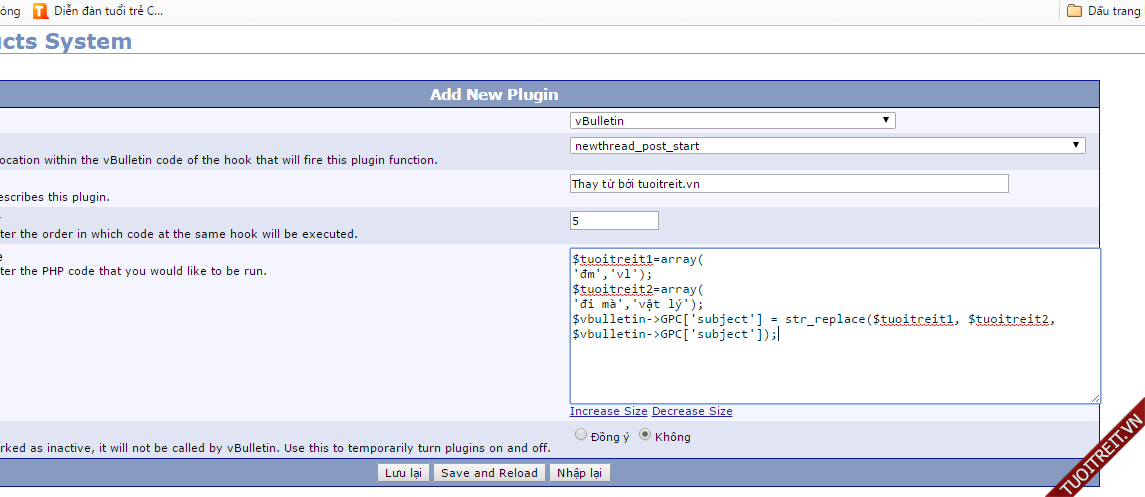The height and width of the screenshot is (497, 1145).
Task: Click the Lưu lại save button
Action: 403,473
